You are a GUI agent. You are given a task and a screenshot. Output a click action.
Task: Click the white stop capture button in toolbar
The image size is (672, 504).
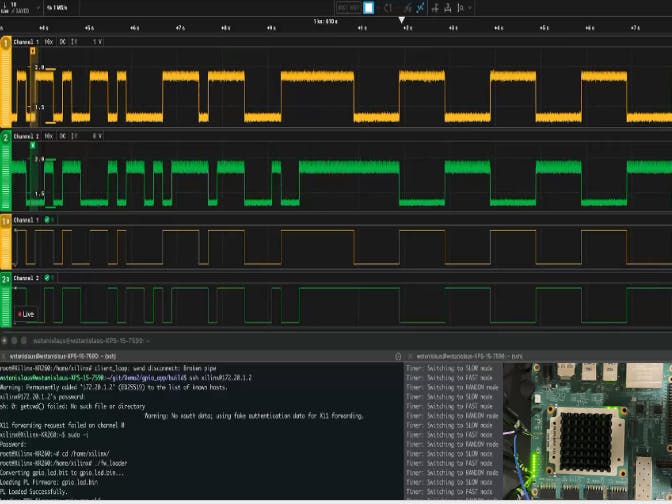tap(368, 8)
